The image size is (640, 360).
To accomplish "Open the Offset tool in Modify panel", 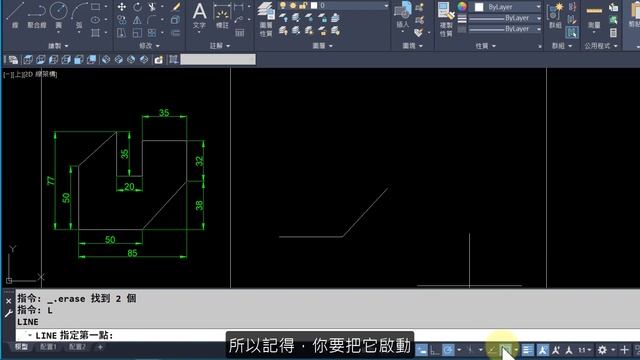I will (176, 33).
